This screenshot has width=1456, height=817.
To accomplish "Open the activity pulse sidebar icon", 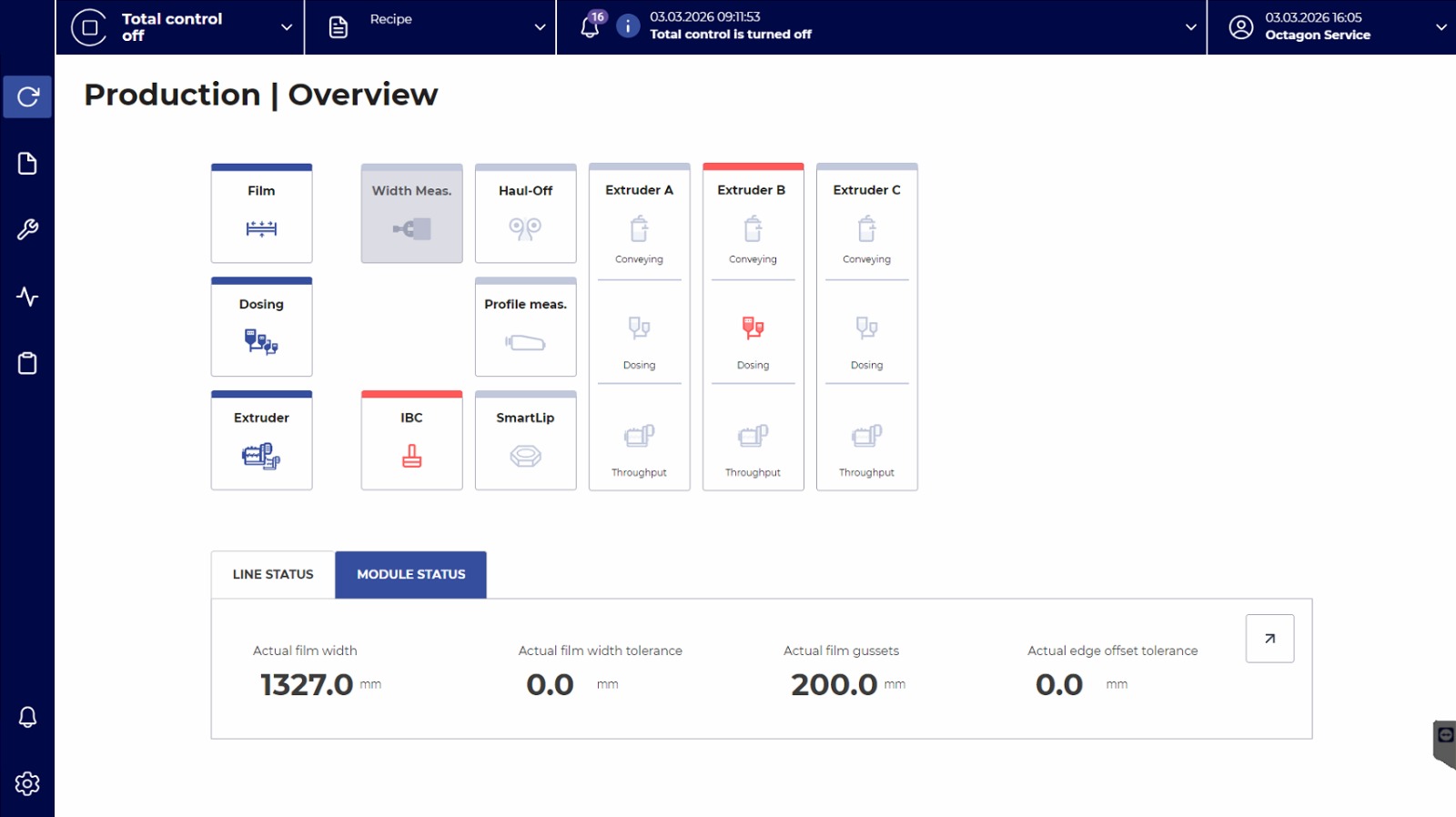I will coord(27,297).
